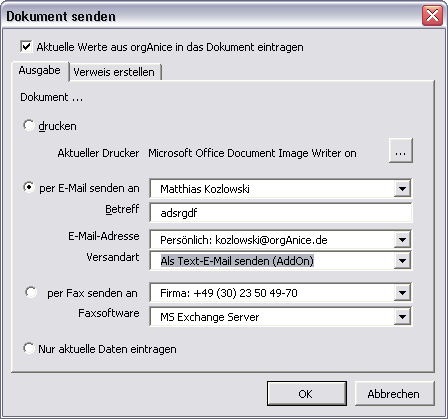
Task: Click the Persönlich kozlowski@orgAnice.de address field
Action: tap(272, 239)
